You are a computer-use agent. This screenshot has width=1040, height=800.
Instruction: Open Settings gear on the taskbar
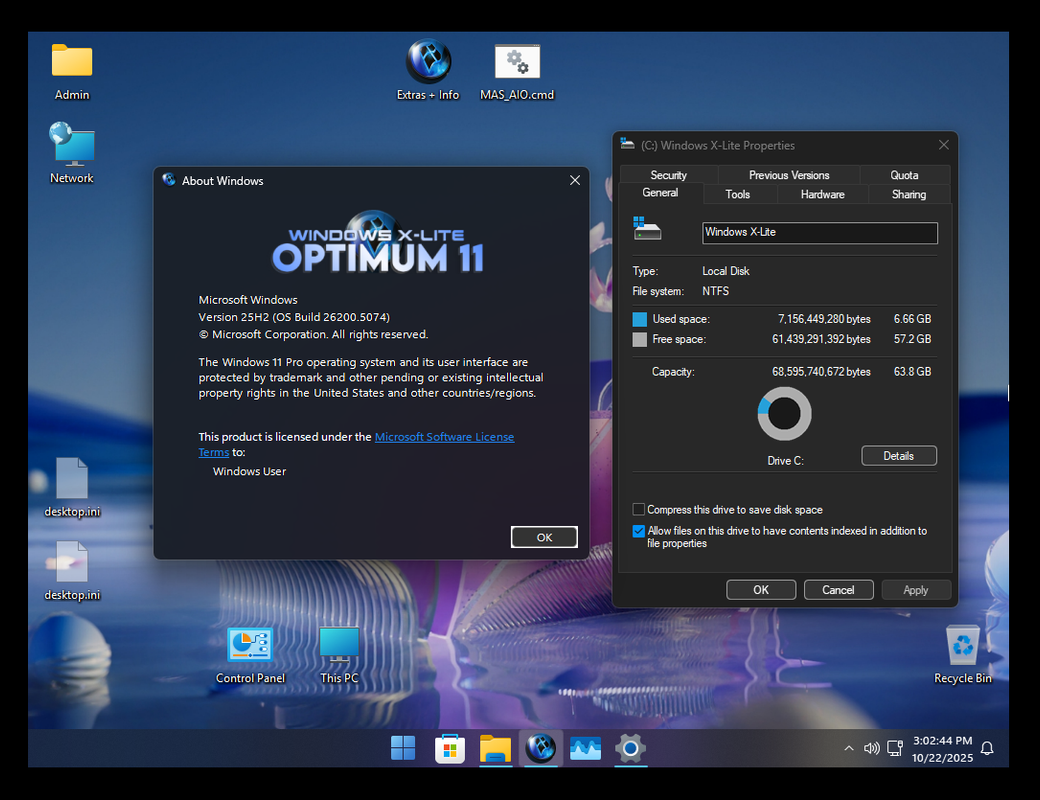pos(630,749)
